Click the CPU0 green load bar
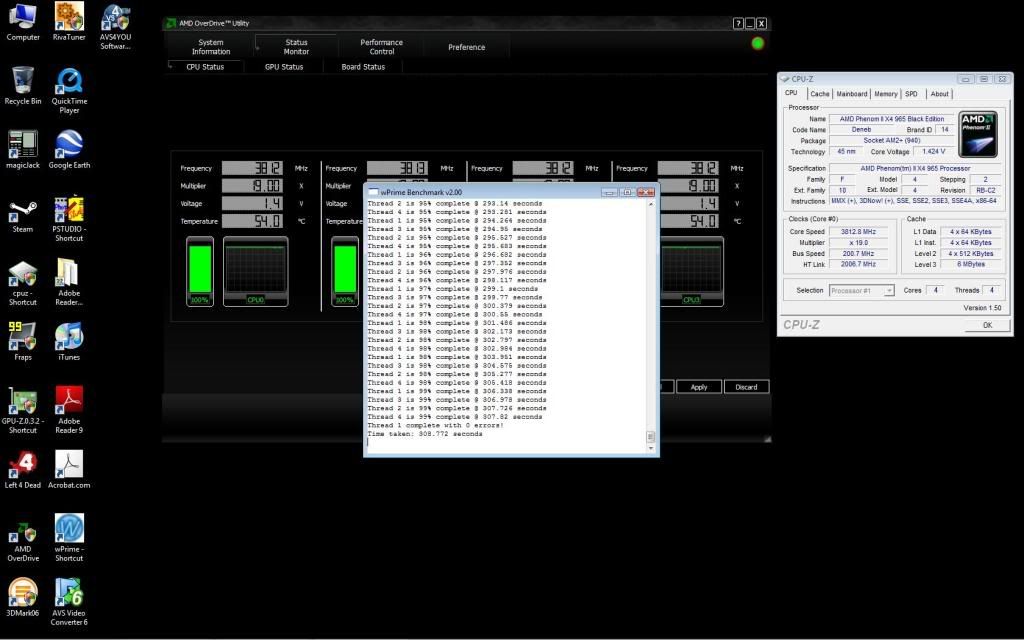This screenshot has height=640, width=1024. click(200, 268)
